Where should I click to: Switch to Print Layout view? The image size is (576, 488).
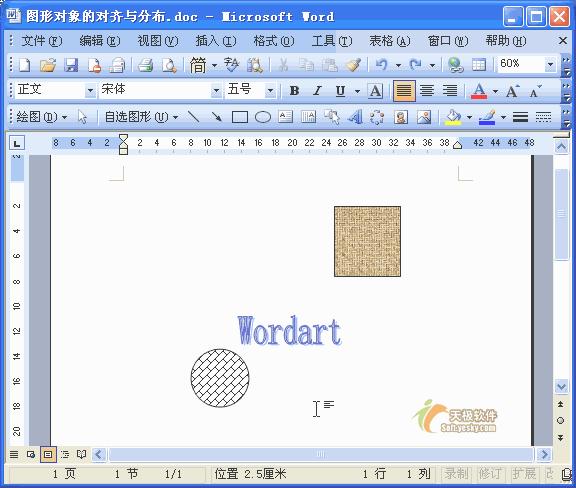click(x=48, y=455)
